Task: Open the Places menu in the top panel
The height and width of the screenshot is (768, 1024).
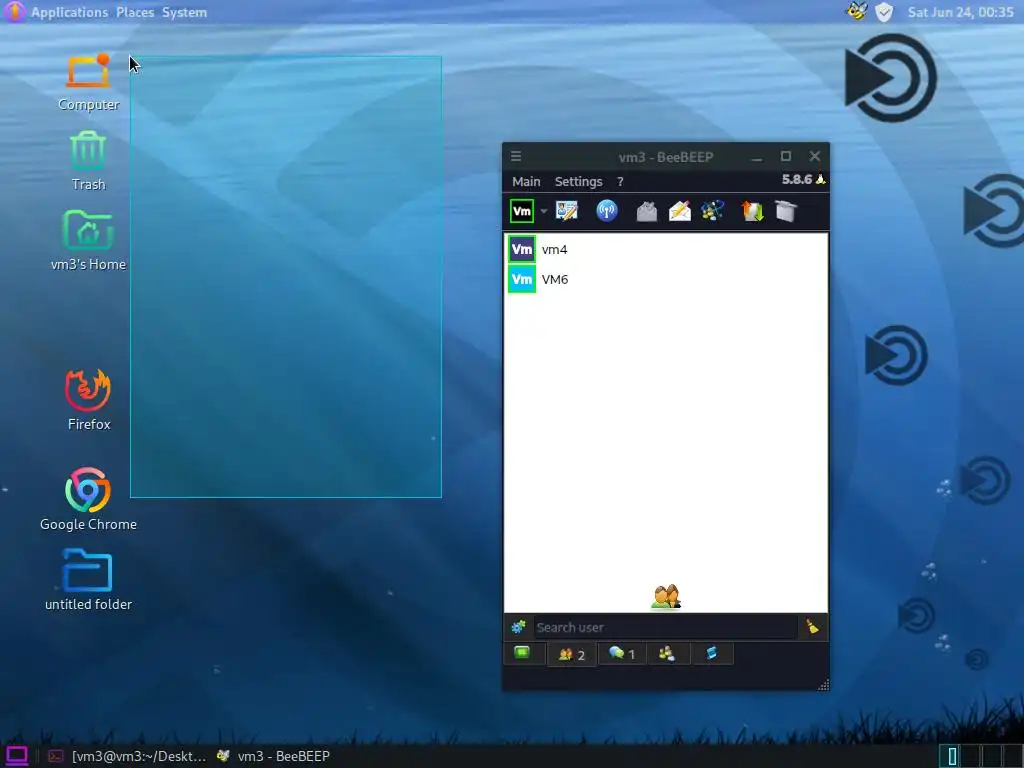Action: [135, 12]
